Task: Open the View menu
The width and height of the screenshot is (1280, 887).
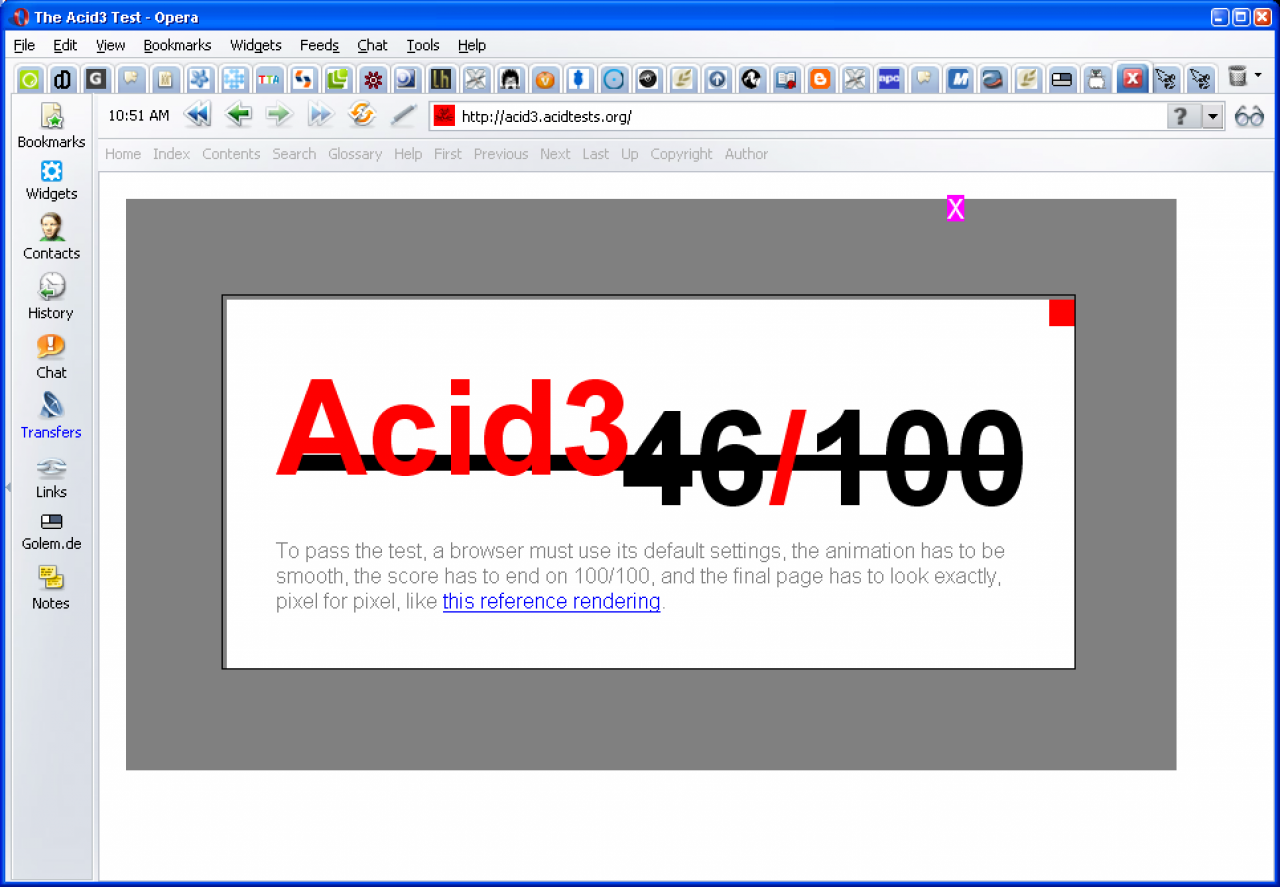Action: [110, 45]
